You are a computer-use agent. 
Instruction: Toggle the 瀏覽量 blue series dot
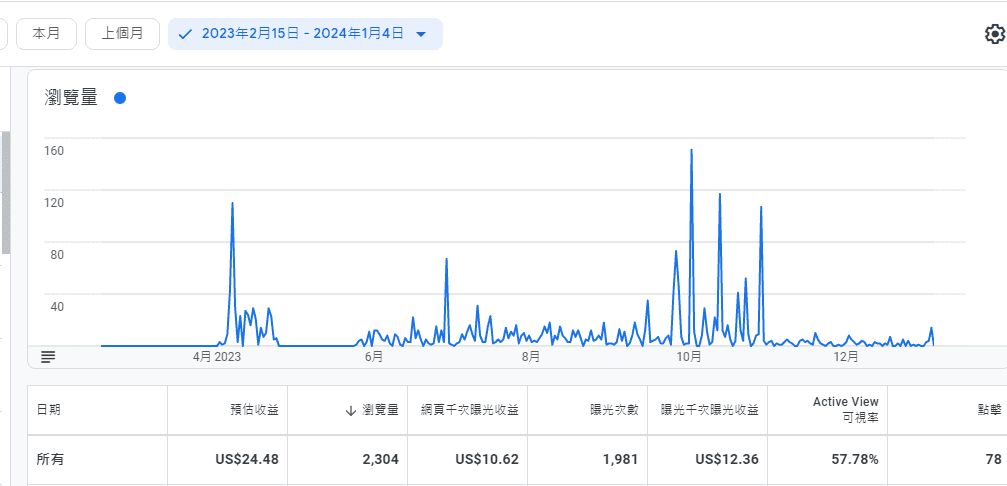120,98
